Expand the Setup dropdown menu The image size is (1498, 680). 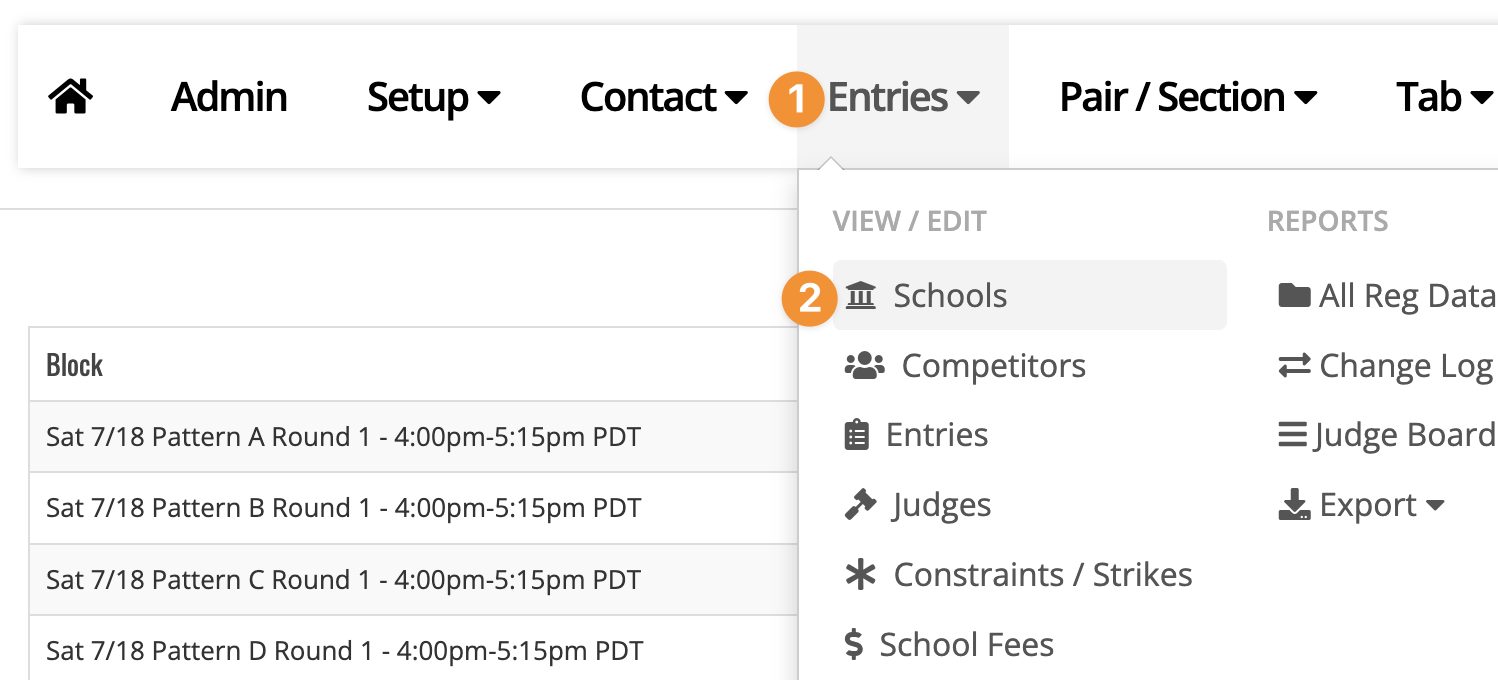point(433,97)
